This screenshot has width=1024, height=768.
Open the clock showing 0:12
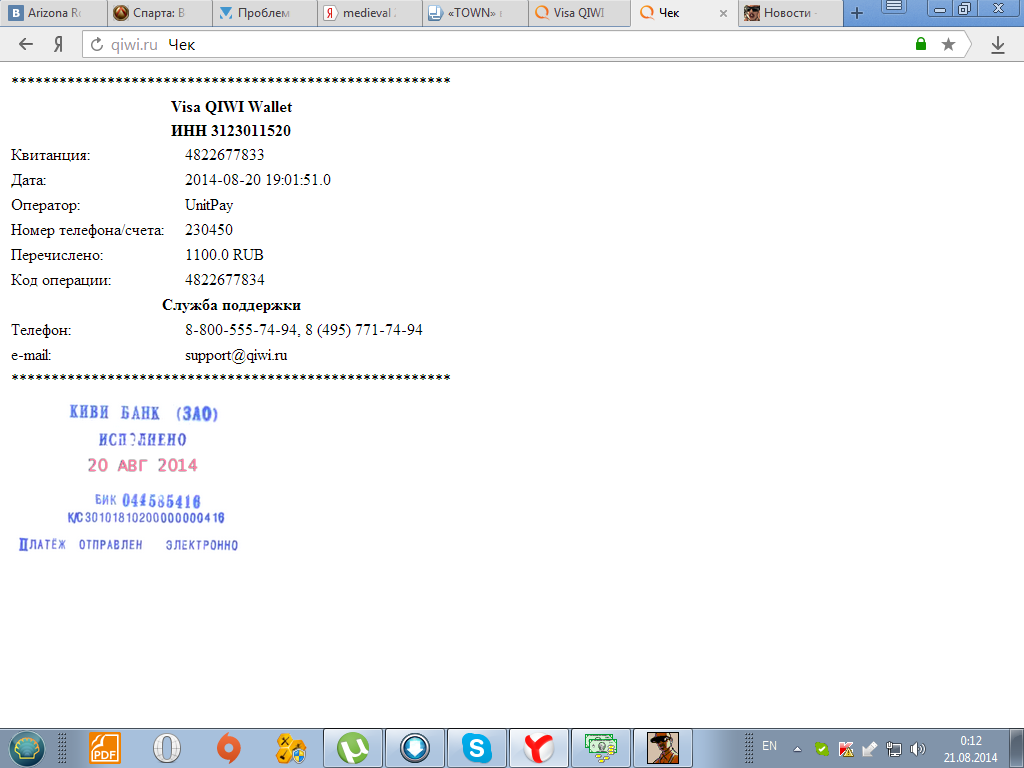pos(970,749)
